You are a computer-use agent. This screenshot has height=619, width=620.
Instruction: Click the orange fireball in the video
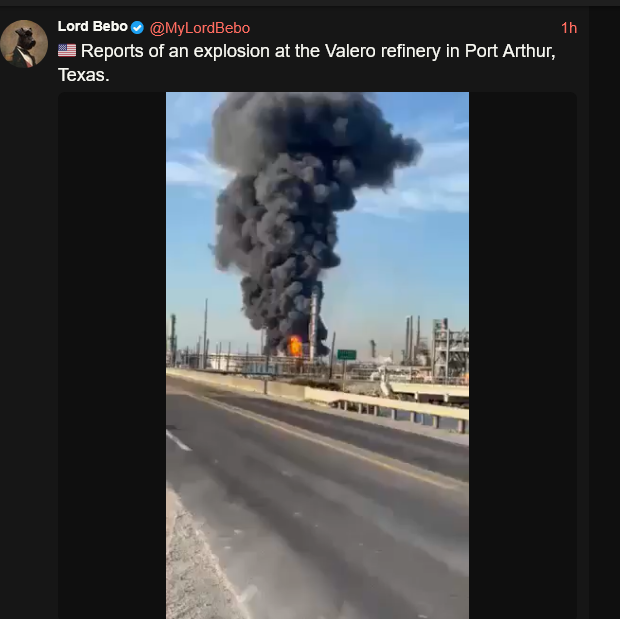[x=295, y=346]
